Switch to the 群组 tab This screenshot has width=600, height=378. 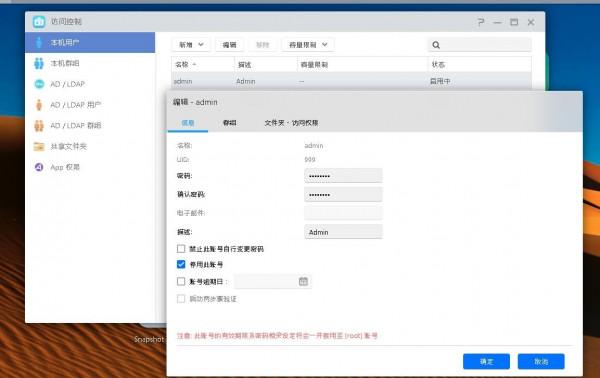229,123
